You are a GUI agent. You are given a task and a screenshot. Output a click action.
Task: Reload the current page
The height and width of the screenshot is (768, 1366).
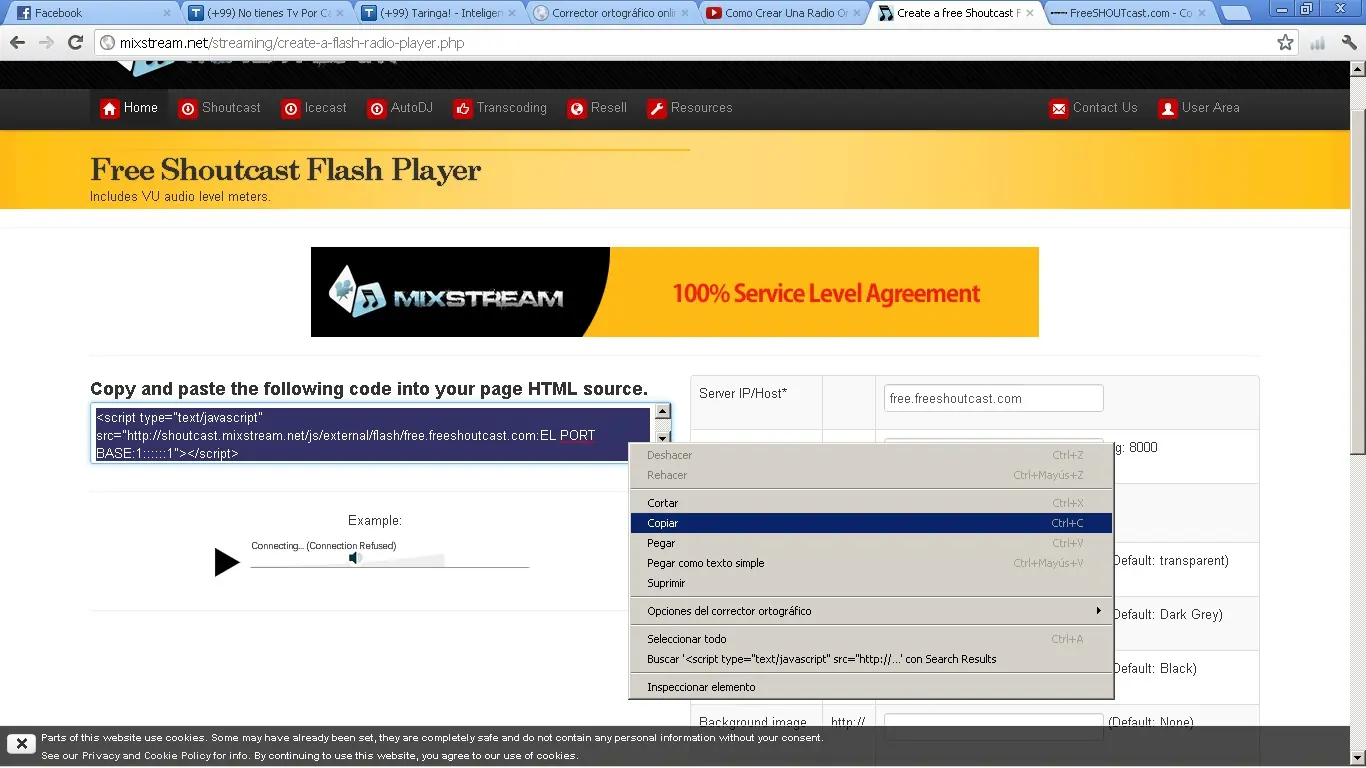click(75, 43)
